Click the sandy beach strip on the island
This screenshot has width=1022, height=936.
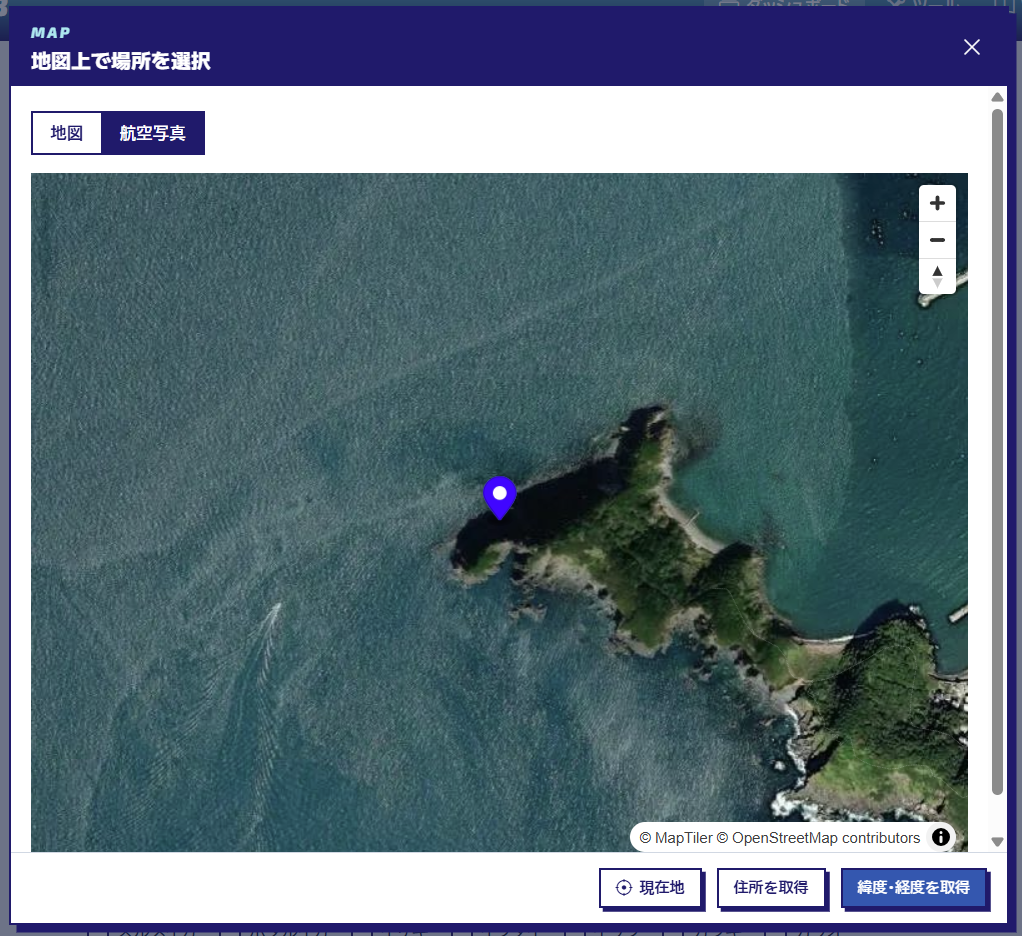(x=688, y=522)
